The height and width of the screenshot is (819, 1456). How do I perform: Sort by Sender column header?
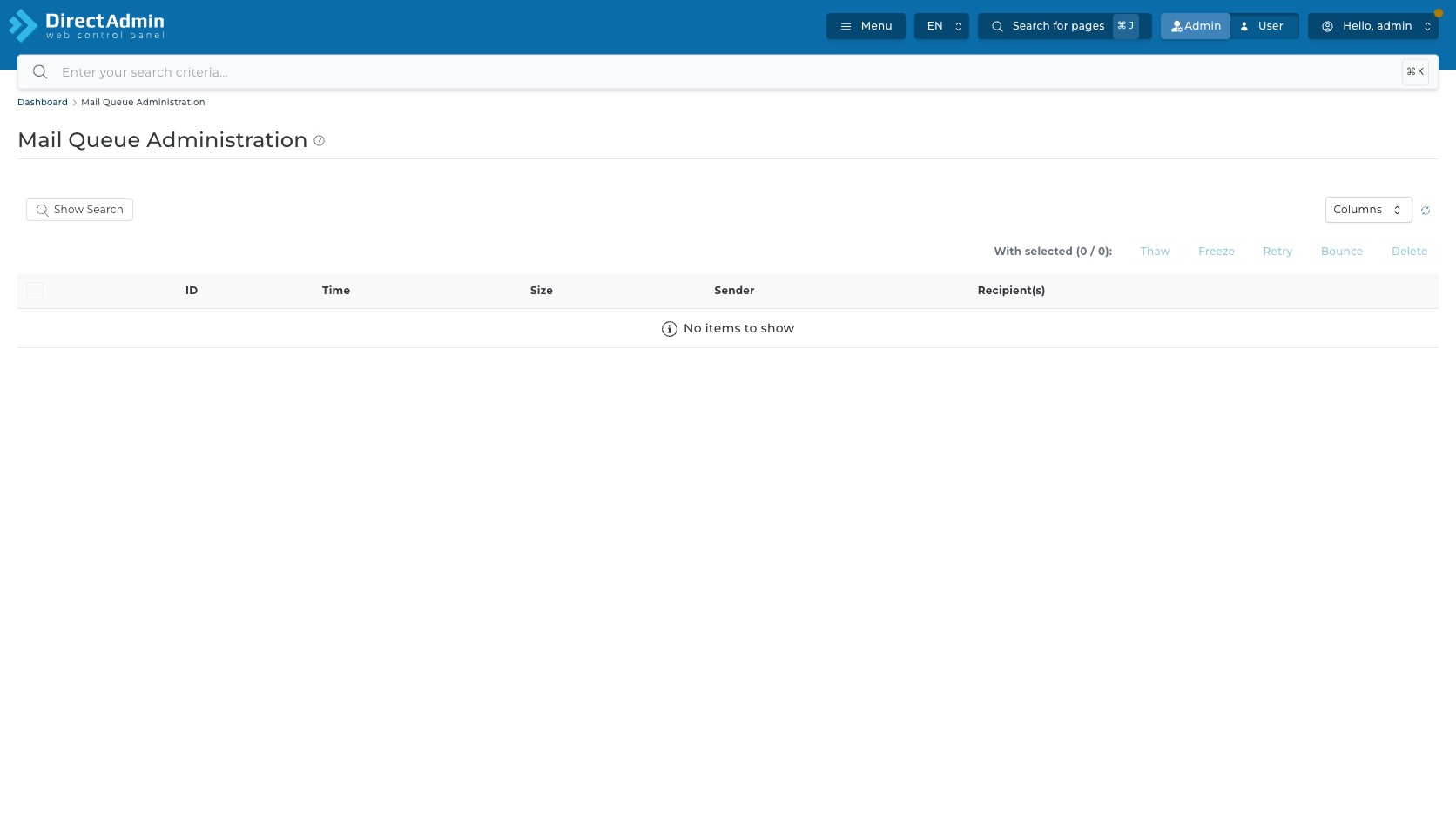coord(734,291)
